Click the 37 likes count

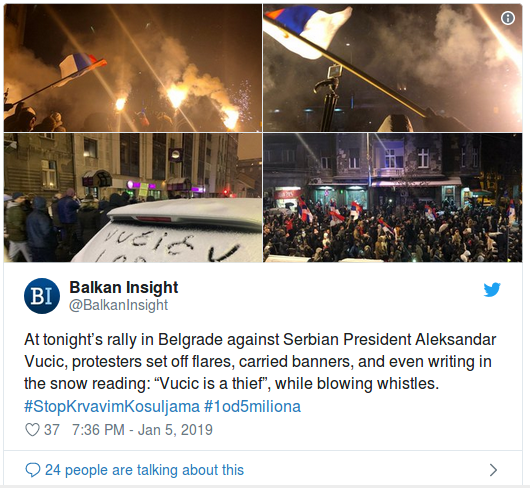(52, 430)
